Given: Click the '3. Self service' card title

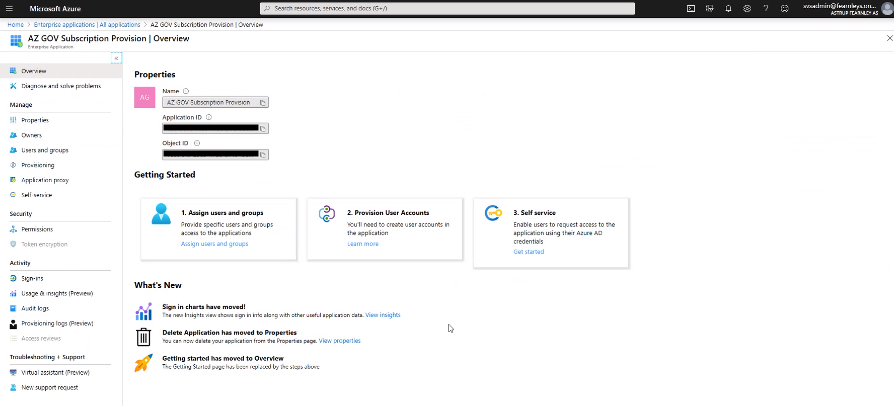Looking at the screenshot, I should [x=534, y=213].
